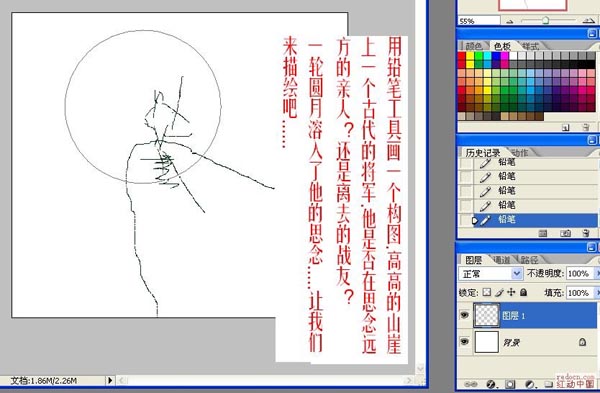600x393 pixels.
Task: Click the layer style icon below Layers
Action: coord(491,384)
